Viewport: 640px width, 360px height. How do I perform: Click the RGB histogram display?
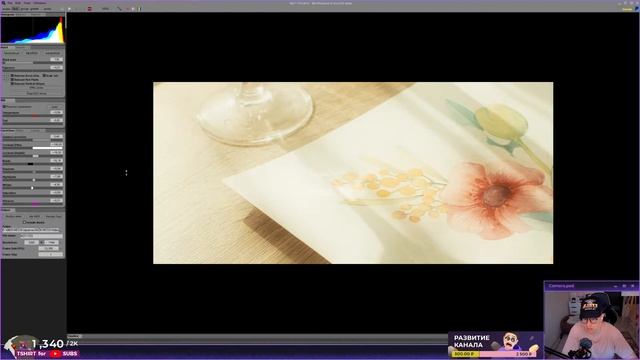tap(33, 30)
